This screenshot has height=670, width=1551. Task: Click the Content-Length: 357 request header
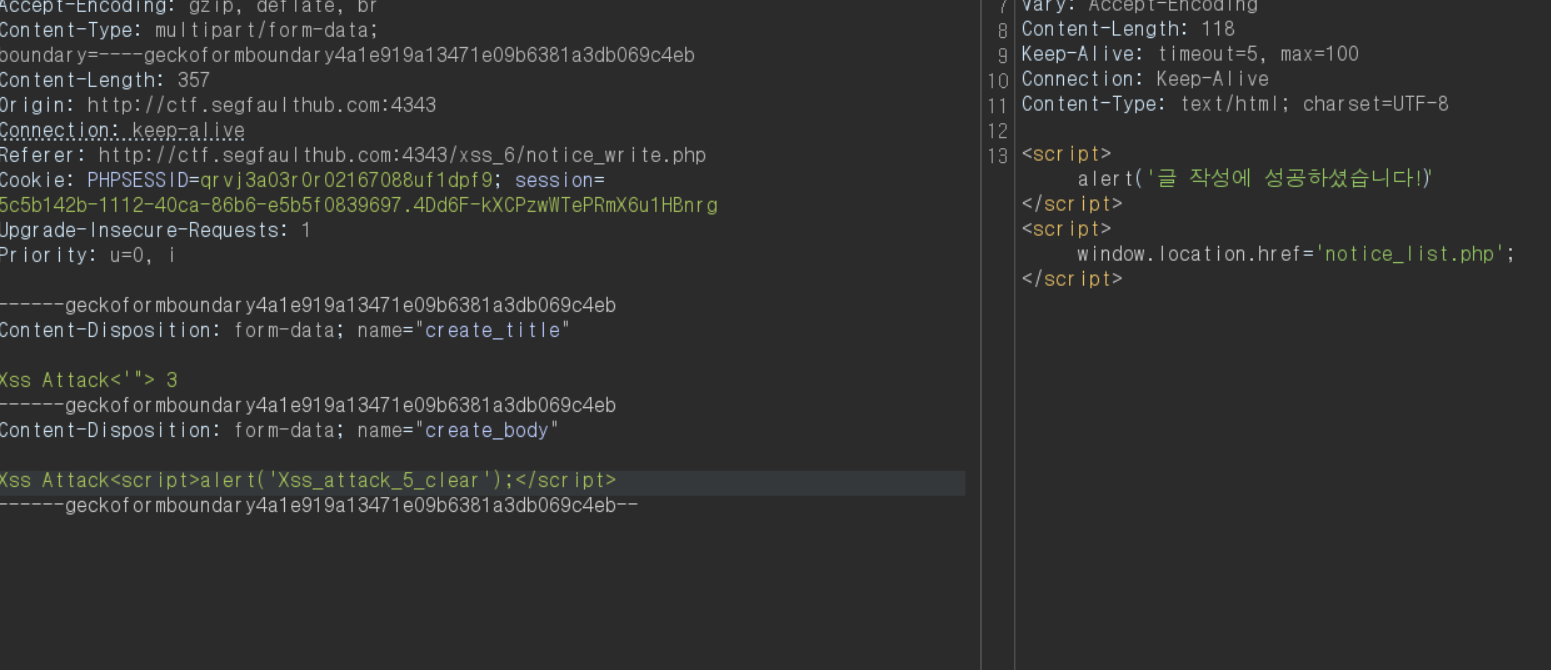pos(105,80)
